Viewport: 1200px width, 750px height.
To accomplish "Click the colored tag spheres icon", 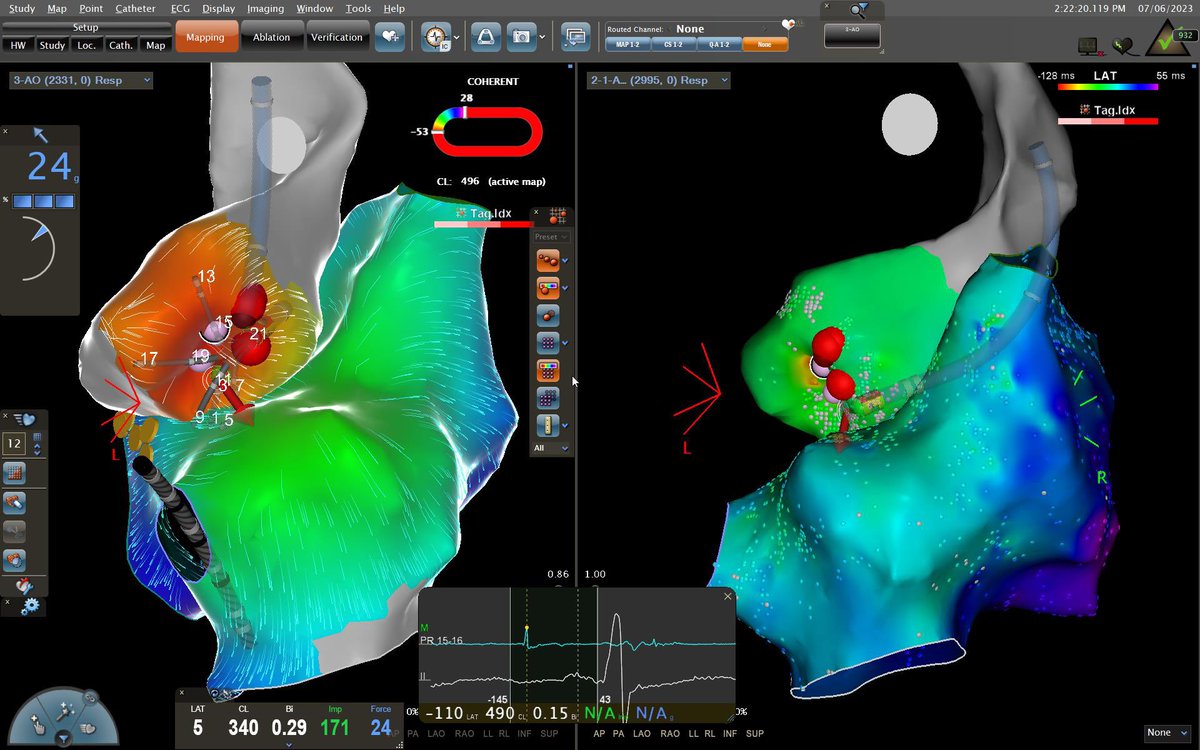I will (547, 289).
